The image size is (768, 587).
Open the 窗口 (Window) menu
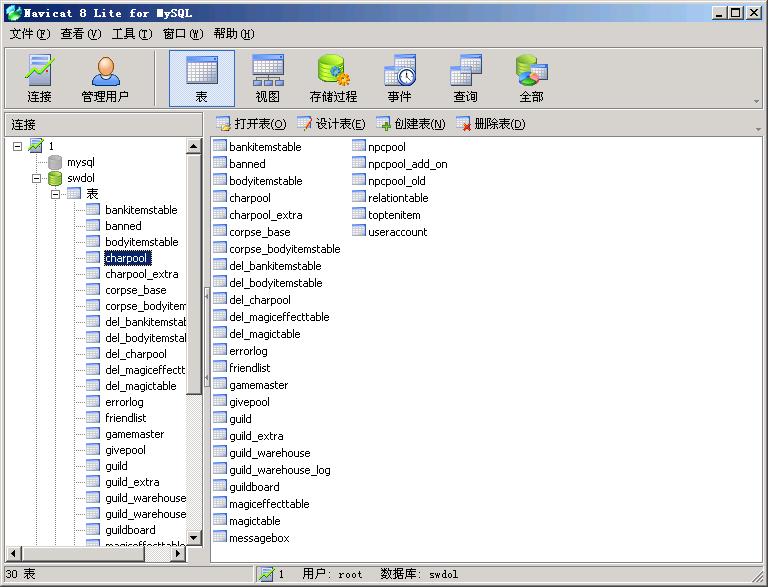(x=183, y=34)
